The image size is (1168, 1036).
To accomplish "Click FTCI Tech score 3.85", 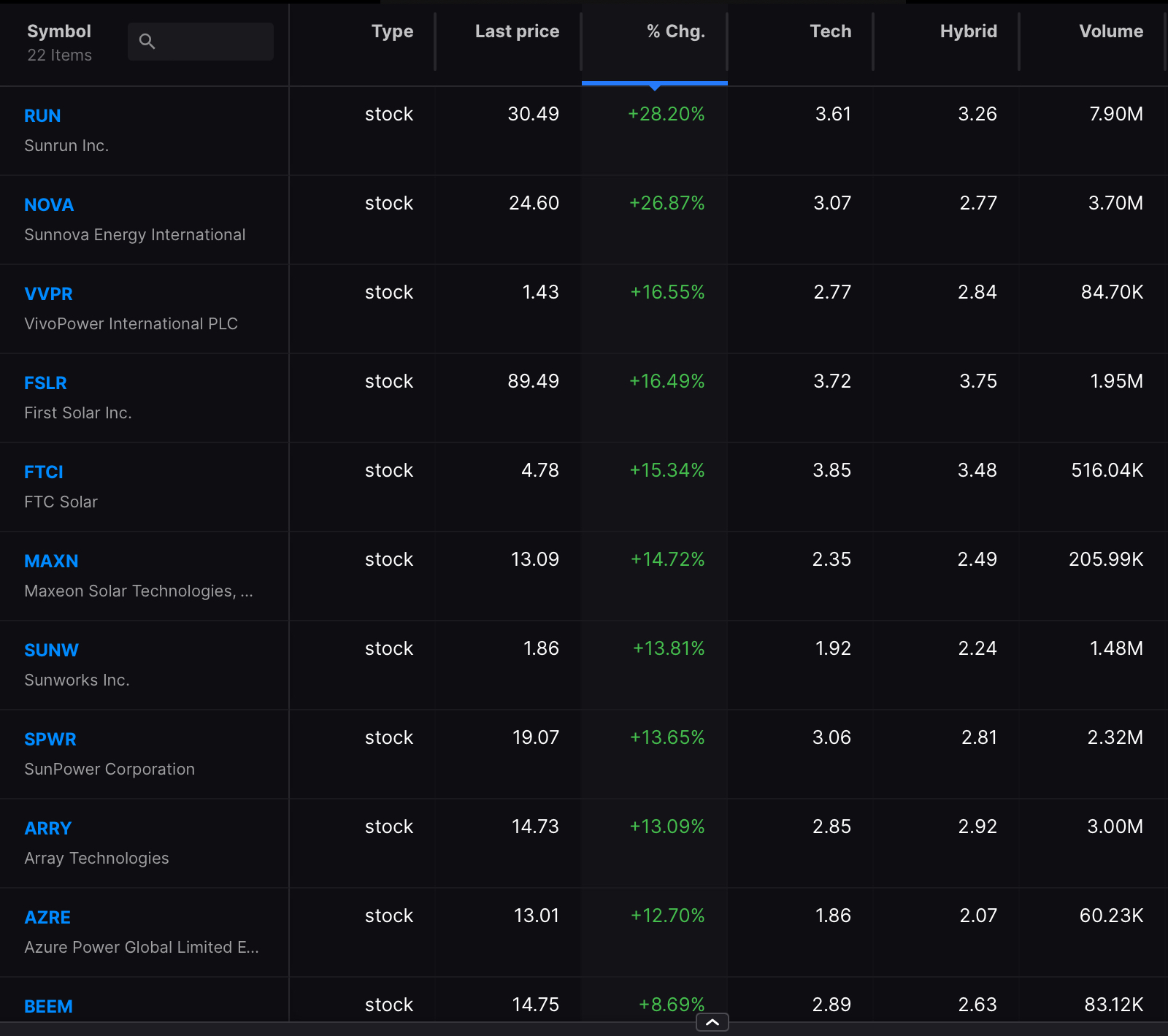I will [x=832, y=471].
